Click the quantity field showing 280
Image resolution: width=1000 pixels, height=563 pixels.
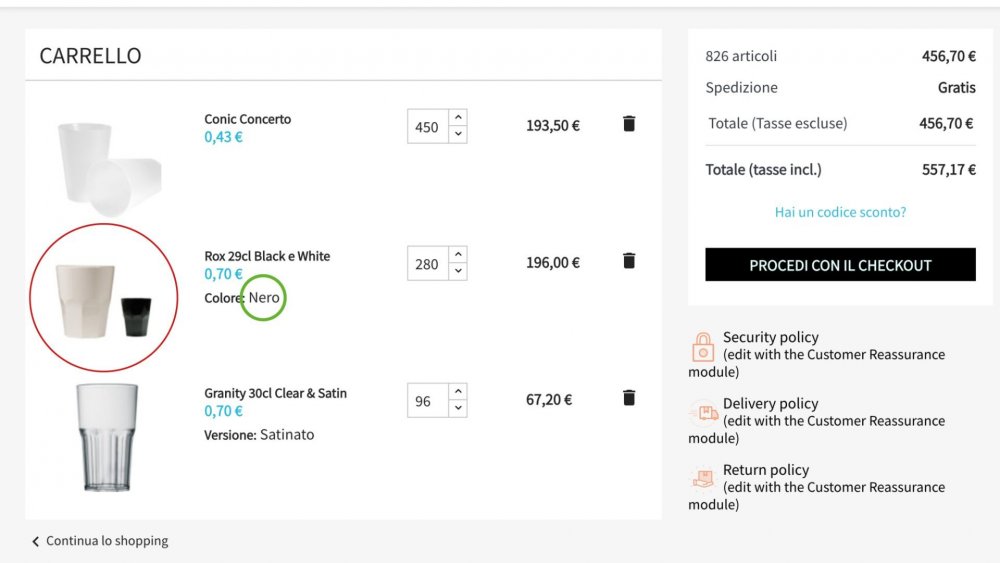pos(427,264)
